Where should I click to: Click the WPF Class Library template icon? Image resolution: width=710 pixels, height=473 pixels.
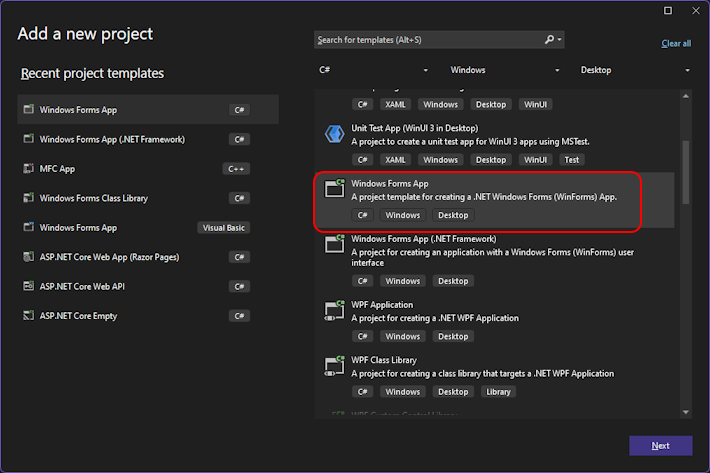tap(334, 366)
